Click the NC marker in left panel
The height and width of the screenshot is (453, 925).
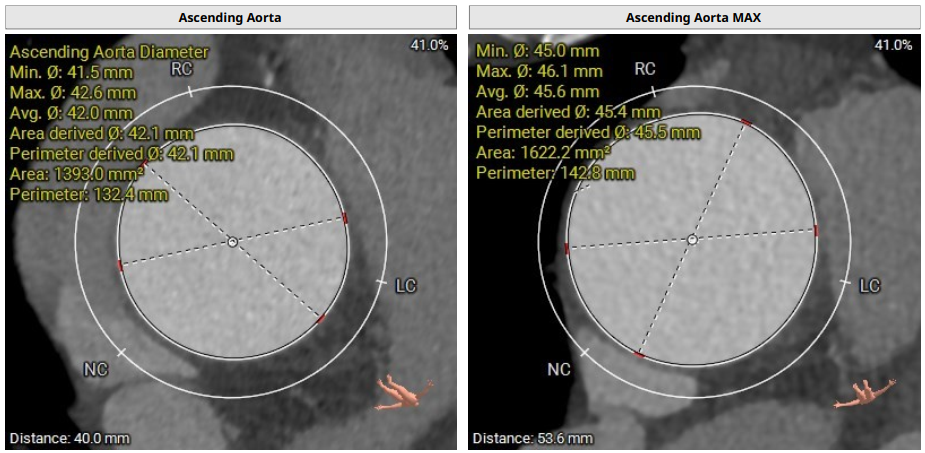[95, 369]
